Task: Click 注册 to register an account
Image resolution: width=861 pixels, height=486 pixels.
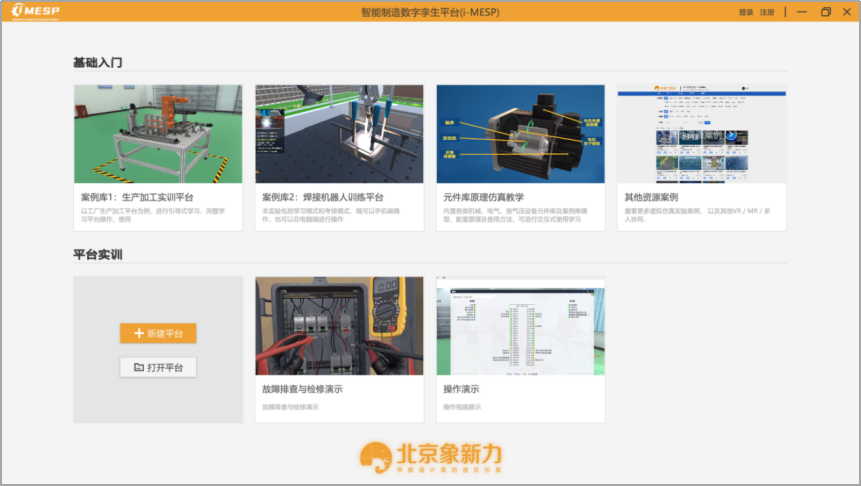Action: [x=767, y=12]
